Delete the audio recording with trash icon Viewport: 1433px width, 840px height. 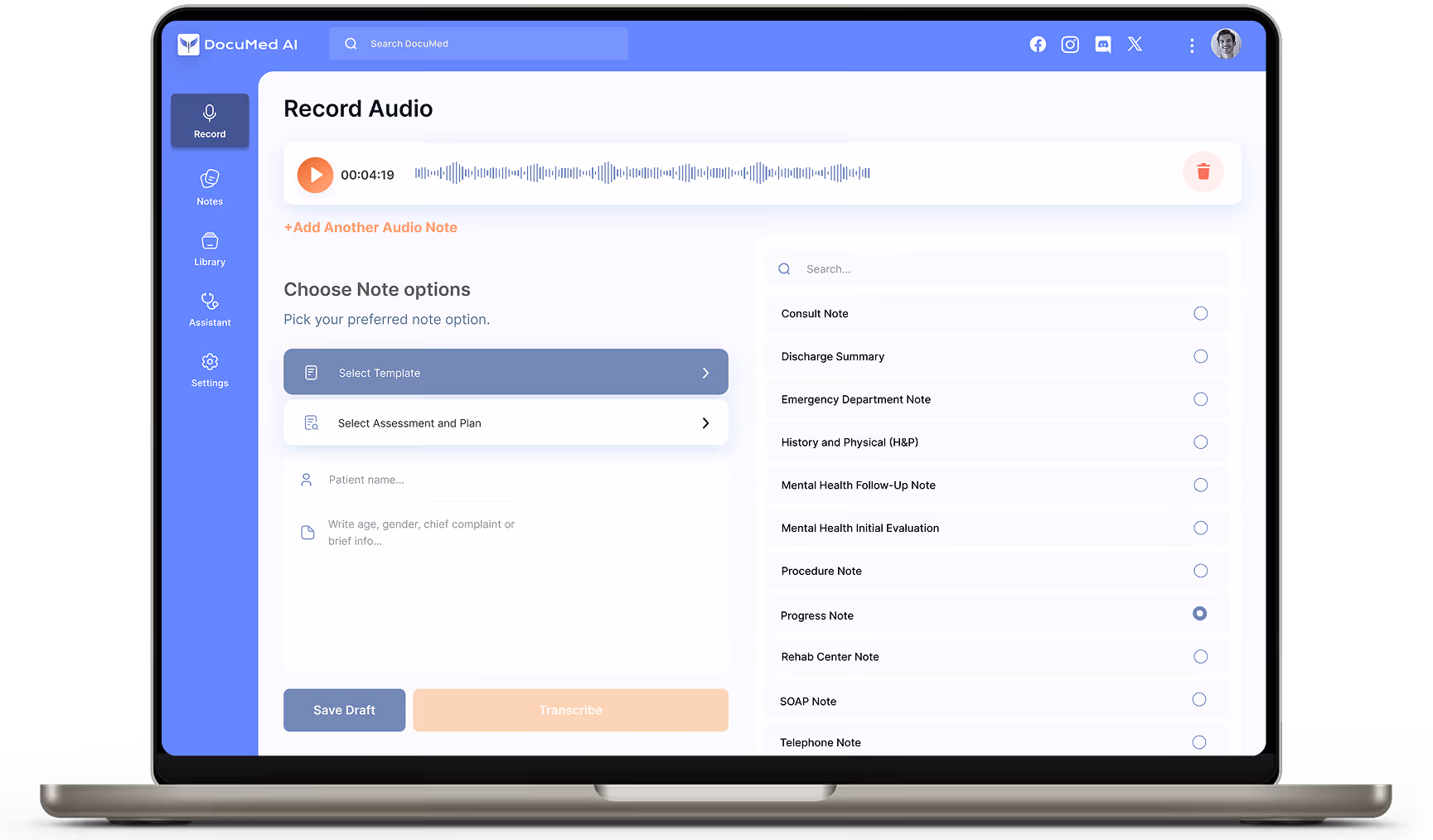(1203, 171)
